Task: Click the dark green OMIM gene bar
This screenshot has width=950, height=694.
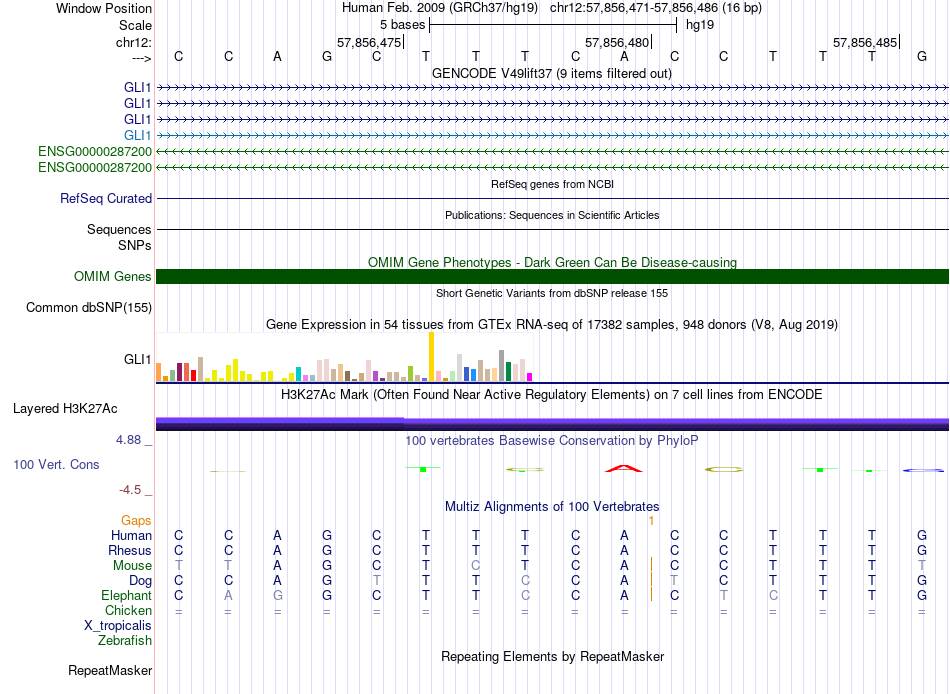Action: coord(552,276)
